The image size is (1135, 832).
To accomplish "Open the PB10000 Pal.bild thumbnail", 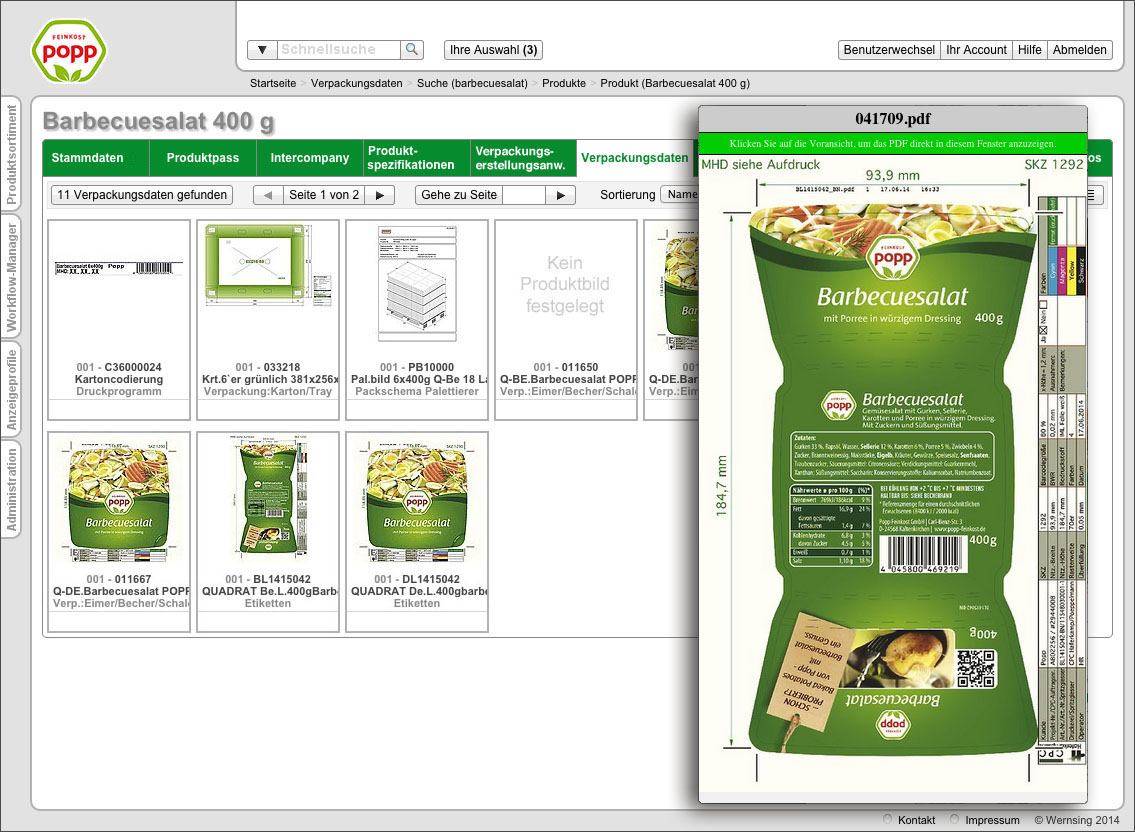I will [417, 319].
